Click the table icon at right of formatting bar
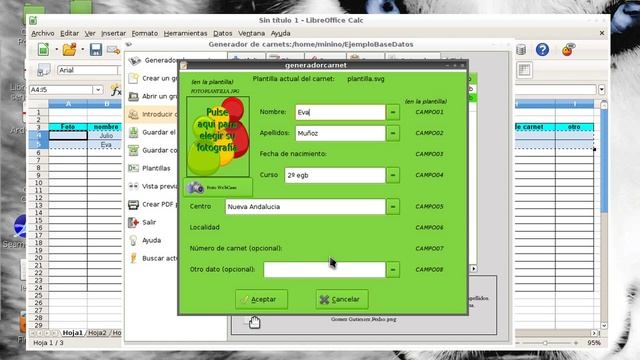 point(524,70)
